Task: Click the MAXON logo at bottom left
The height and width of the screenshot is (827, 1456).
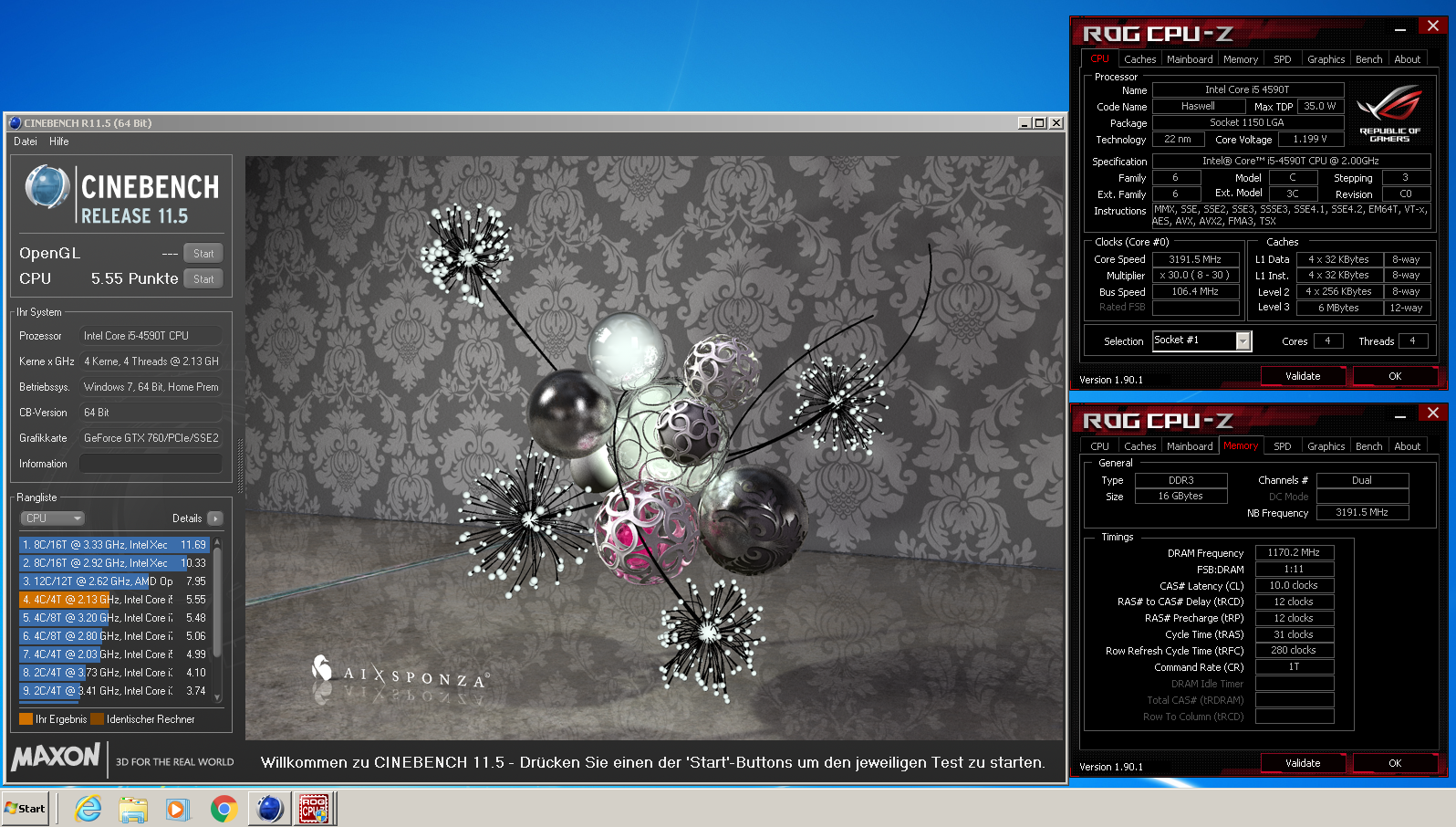Action: tap(56, 757)
